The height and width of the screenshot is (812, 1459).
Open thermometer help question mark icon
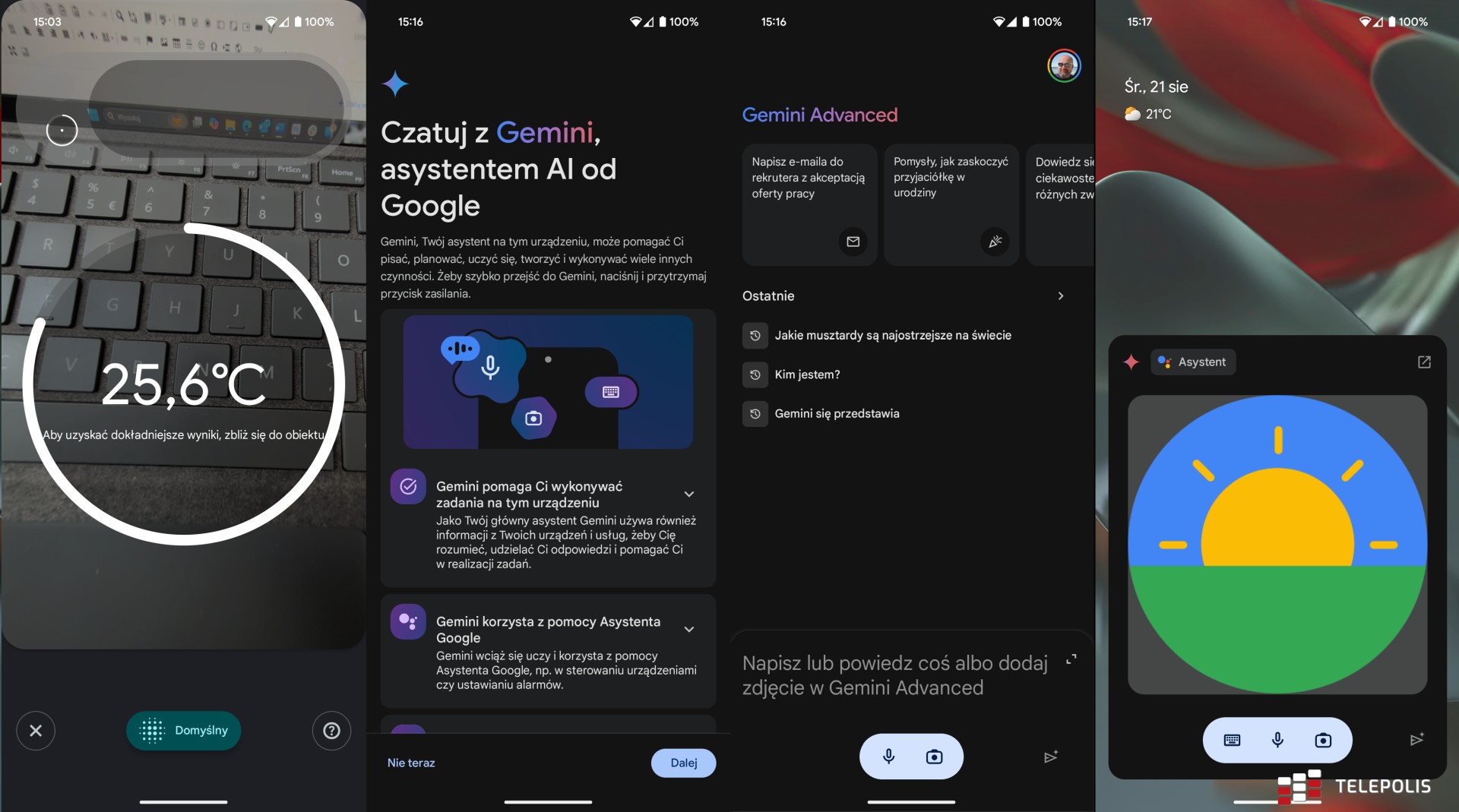coord(331,731)
